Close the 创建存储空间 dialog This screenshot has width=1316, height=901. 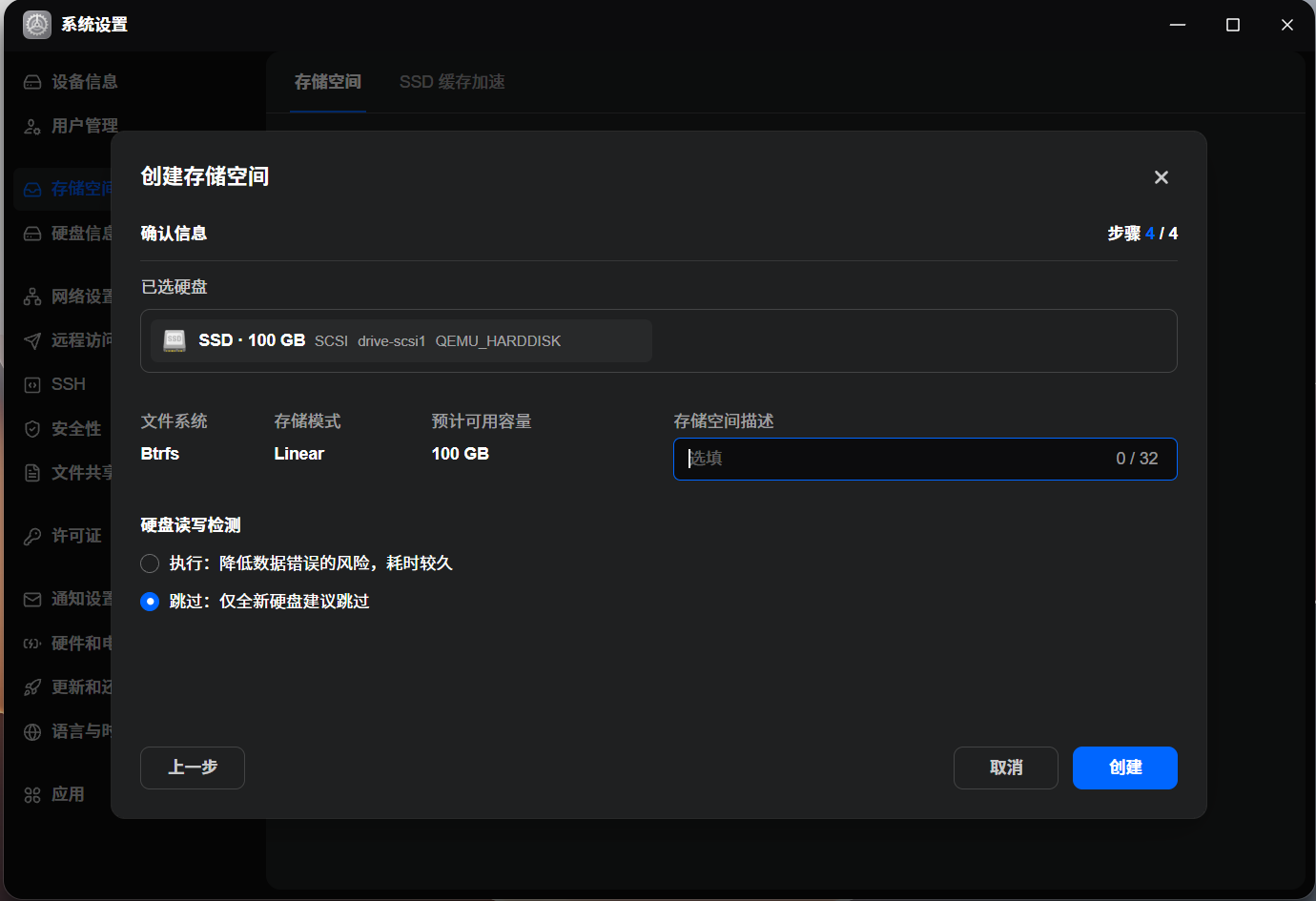(x=1161, y=177)
